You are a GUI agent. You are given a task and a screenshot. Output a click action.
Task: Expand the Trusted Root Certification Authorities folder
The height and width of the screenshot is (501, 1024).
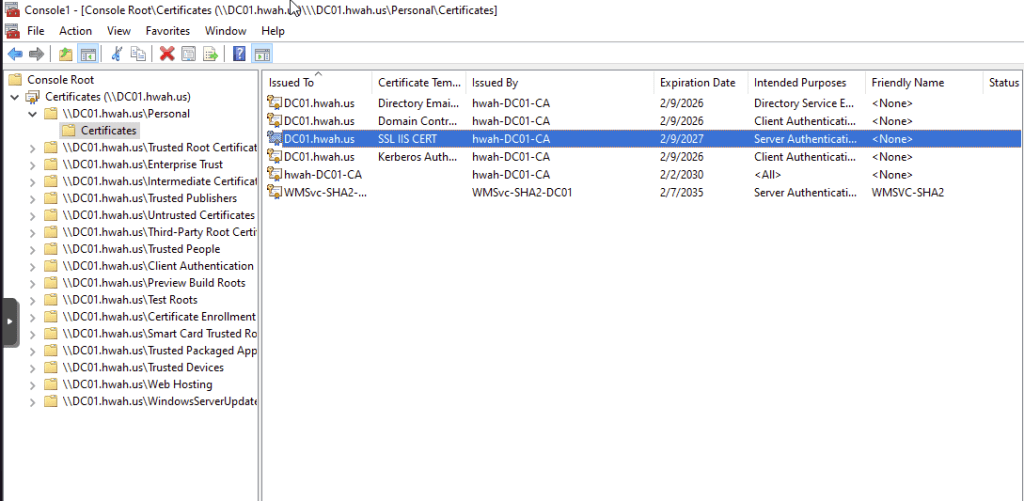[33, 148]
